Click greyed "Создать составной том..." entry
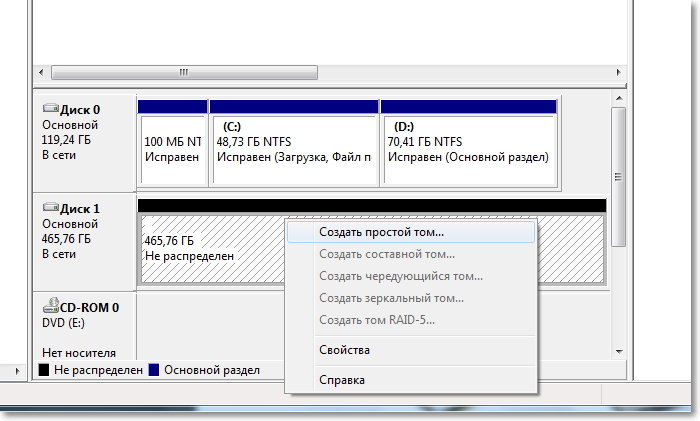This screenshot has height=421, width=700. pos(384,253)
